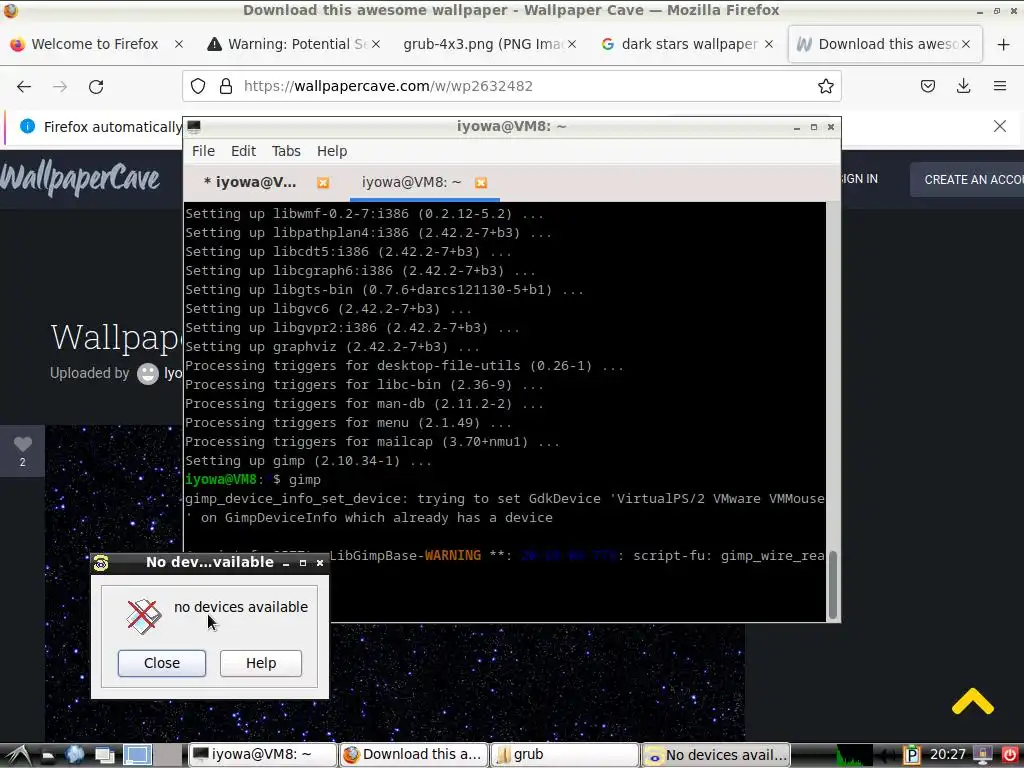
Task: Open the terminal Tabs menu
Action: pyautogui.click(x=286, y=151)
